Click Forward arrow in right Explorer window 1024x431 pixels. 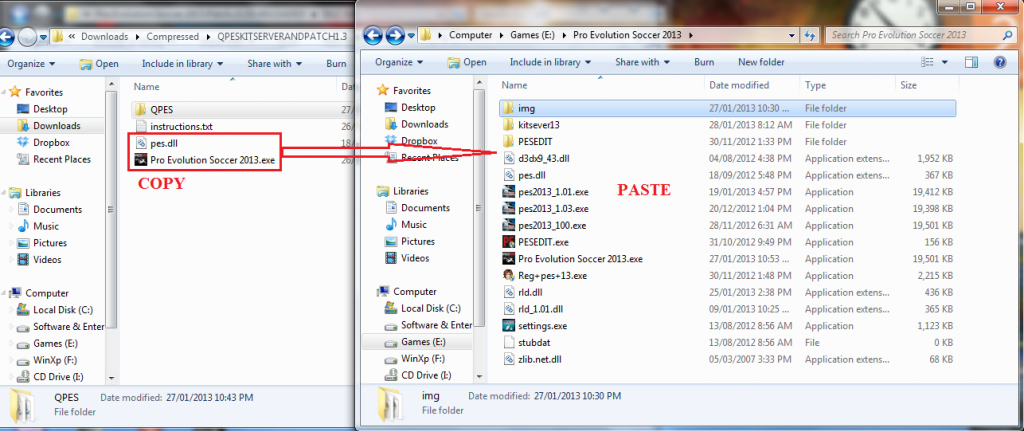pyautogui.click(x=395, y=35)
